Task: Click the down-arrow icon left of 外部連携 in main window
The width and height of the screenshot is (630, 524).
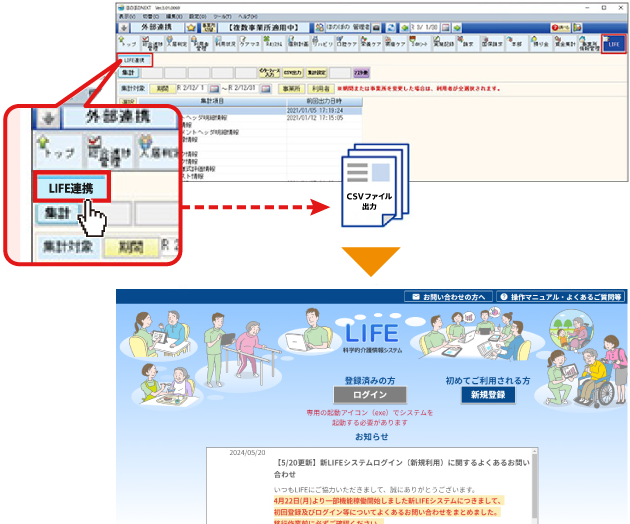Action: pos(124,27)
